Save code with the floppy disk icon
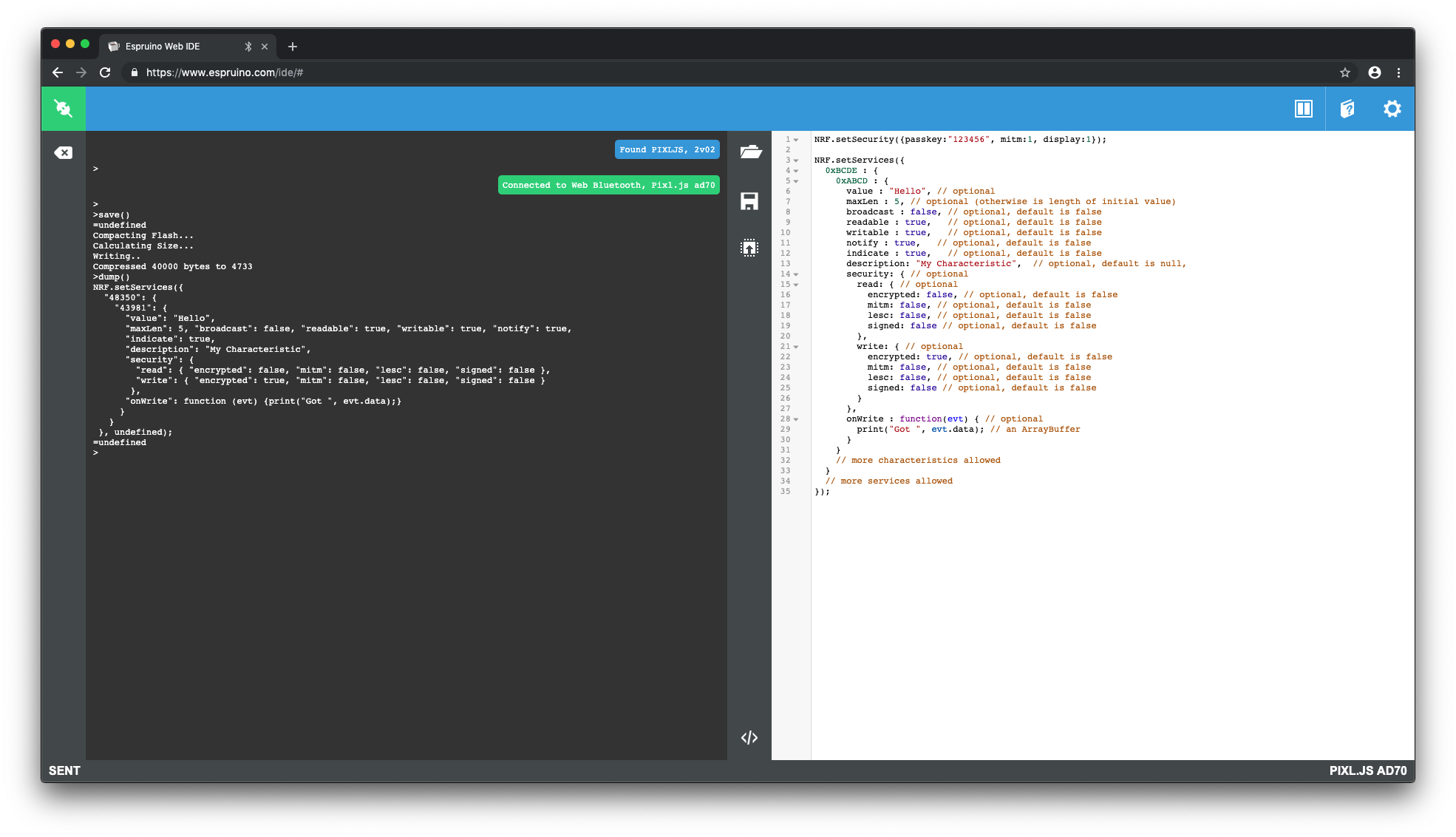The image size is (1456, 837). click(749, 201)
